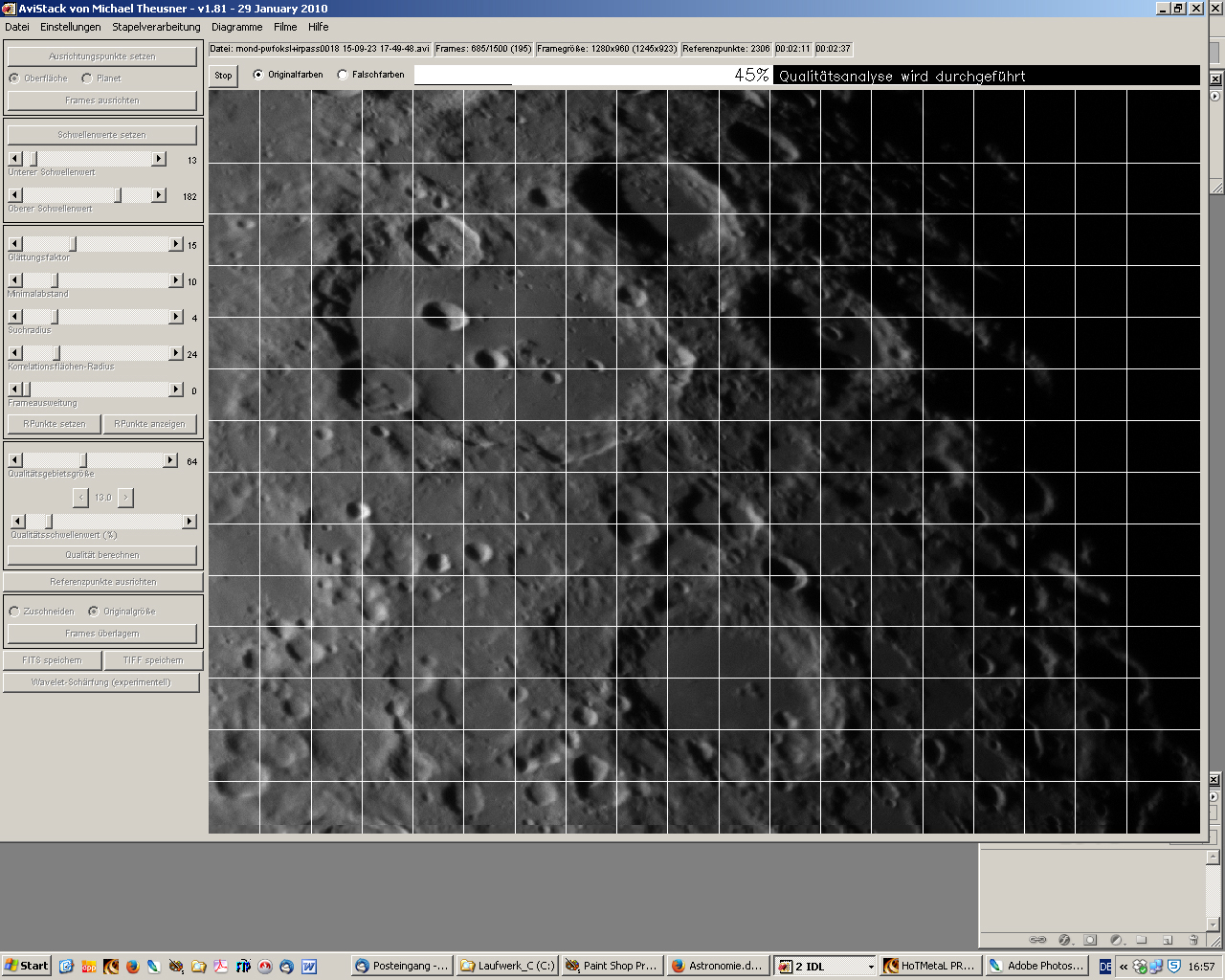Launch Adobe Acrobat from quick launch bar

[x=221, y=967]
